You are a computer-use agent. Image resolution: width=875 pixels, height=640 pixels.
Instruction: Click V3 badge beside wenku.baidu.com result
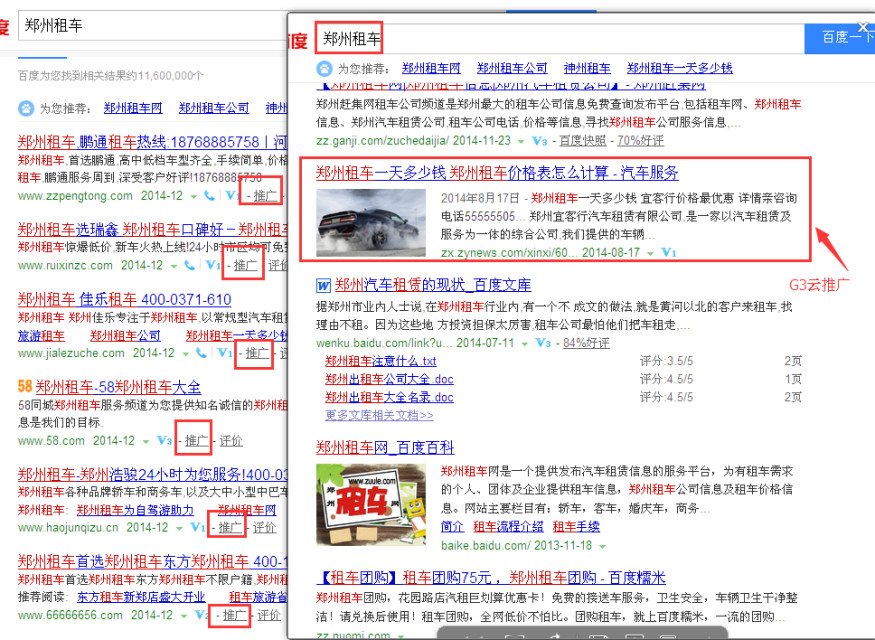(x=543, y=343)
